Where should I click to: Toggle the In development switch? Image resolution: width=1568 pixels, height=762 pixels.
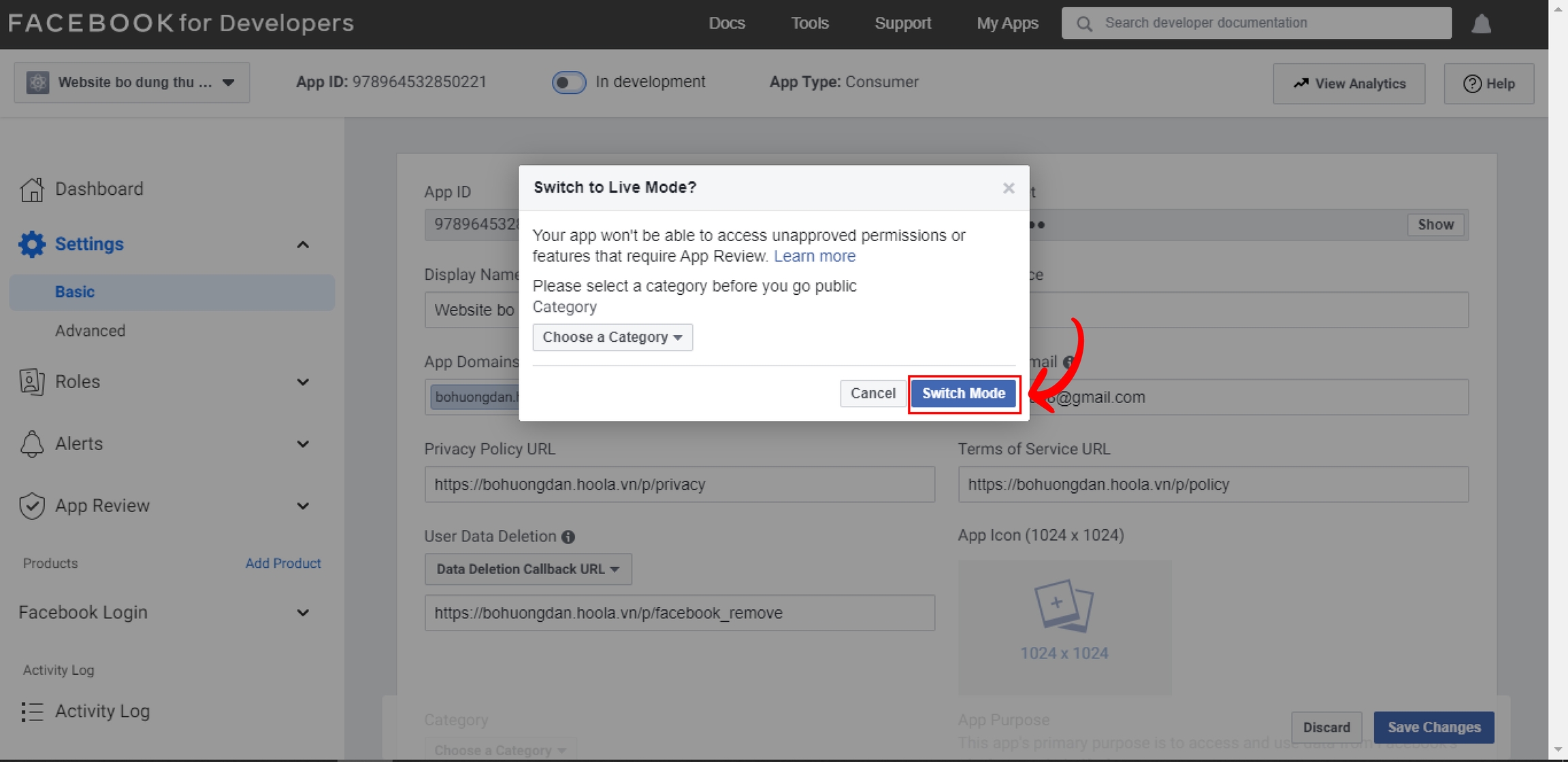pyautogui.click(x=568, y=82)
